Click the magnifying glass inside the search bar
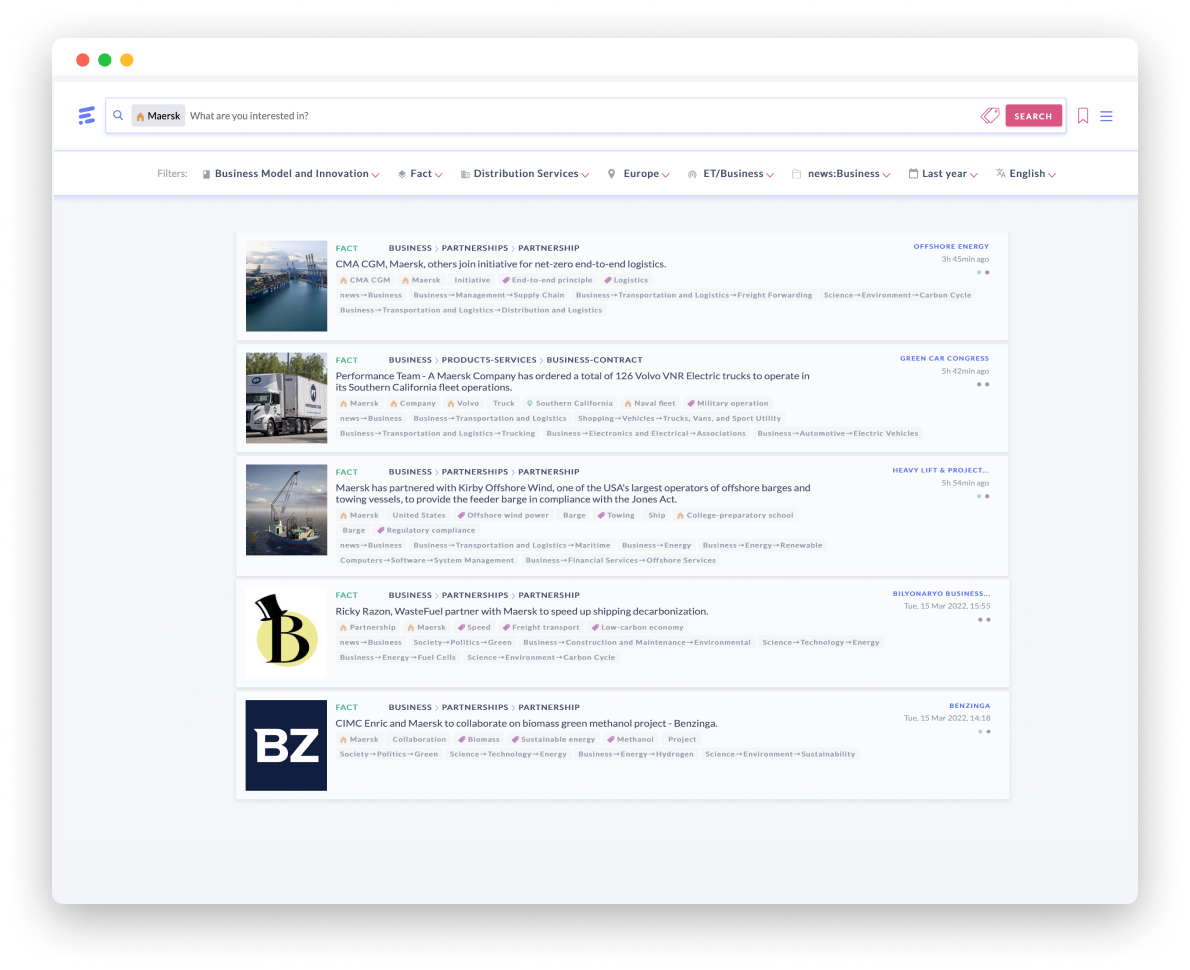This screenshot has height=970, width=1190. coord(118,115)
